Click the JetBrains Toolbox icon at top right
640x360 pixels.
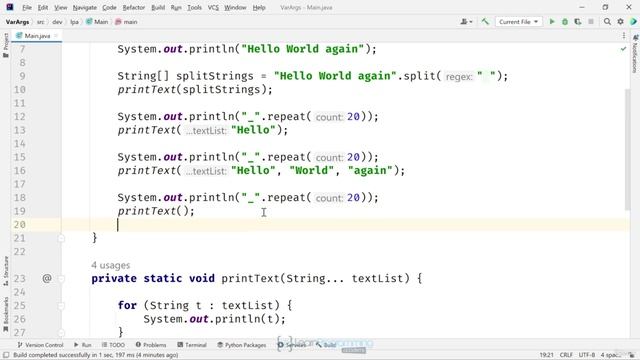coord(633,22)
